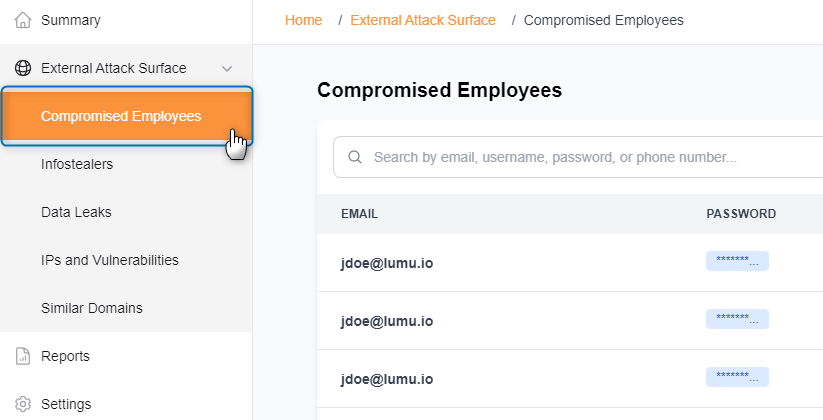Viewport: 823px width, 420px height.
Task: Open IPs and Vulnerabilities
Action: [110, 260]
